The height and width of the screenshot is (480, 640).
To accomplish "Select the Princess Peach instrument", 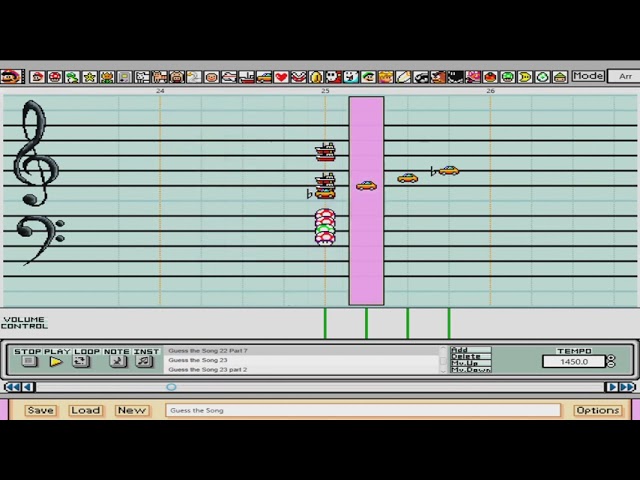I will 386,77.
